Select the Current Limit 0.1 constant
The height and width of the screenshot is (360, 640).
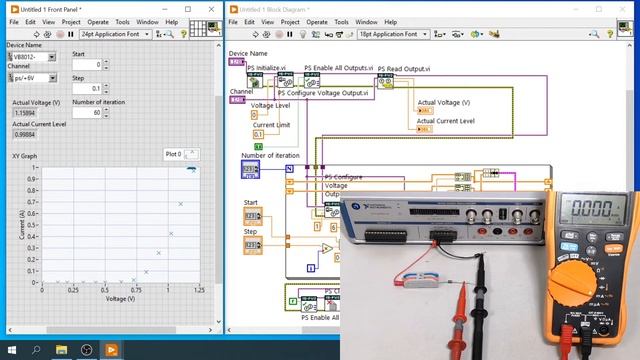tap(258, 134)
